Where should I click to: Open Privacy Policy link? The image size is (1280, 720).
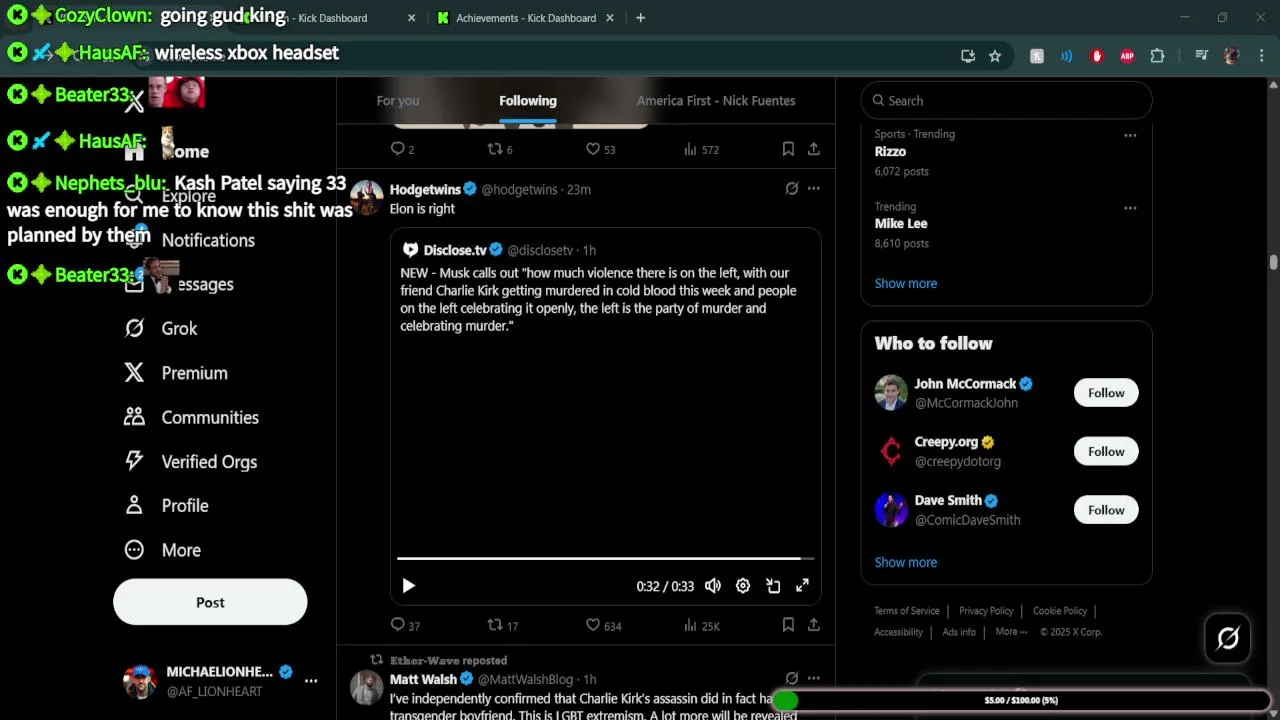pyautogui.click(x=986, y=611)
